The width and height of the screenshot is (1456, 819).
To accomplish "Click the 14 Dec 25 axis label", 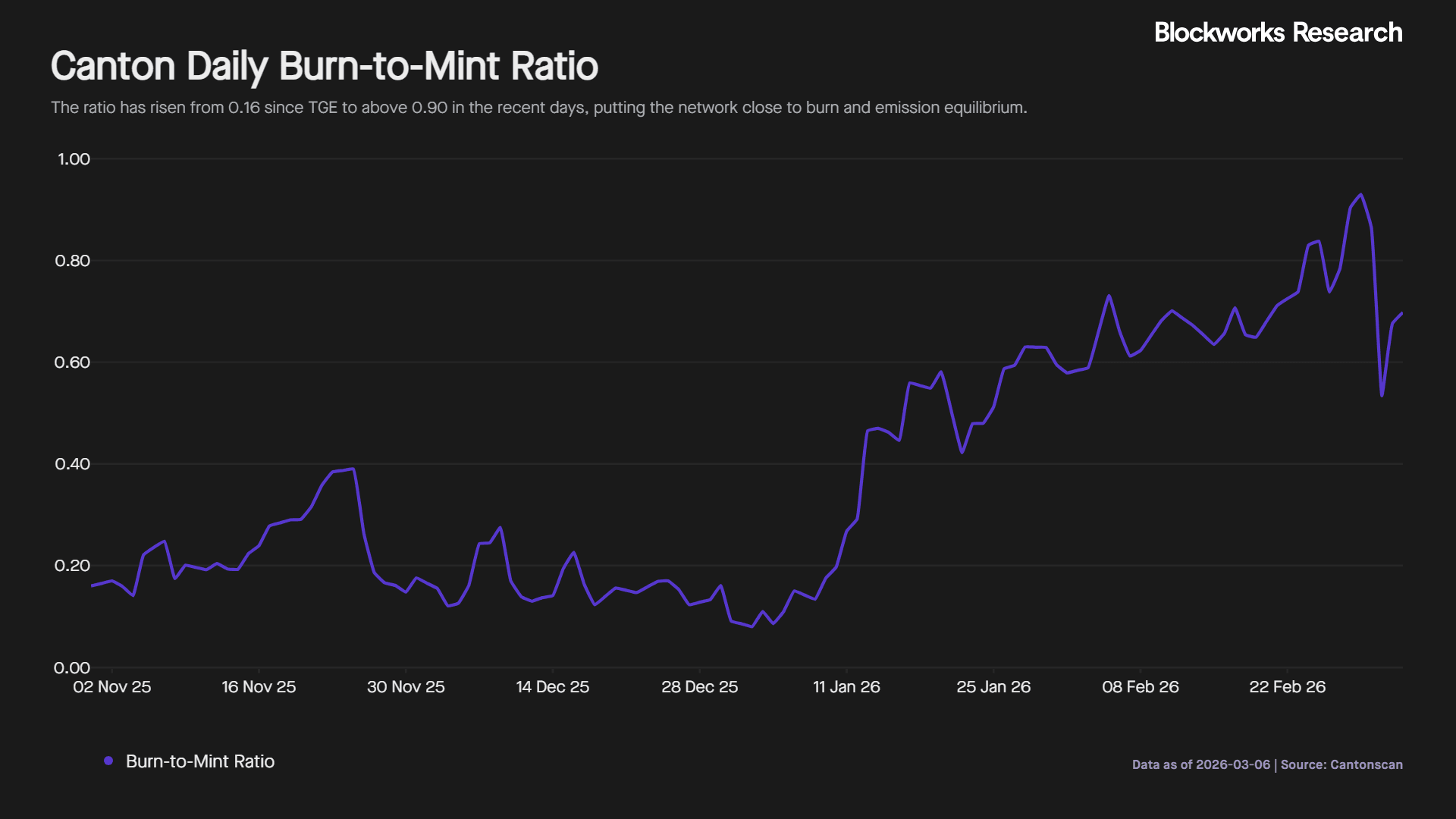I will coord(553,687).
